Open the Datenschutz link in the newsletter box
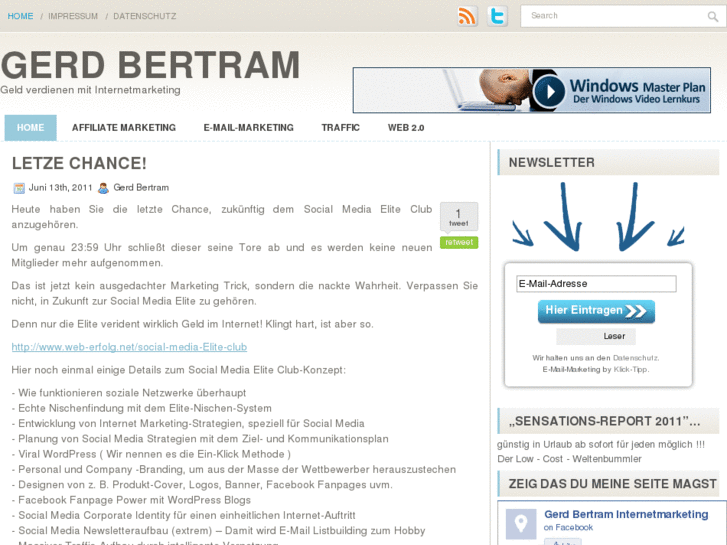The width and height of the screenshot is (727, 545). [635, 358]
